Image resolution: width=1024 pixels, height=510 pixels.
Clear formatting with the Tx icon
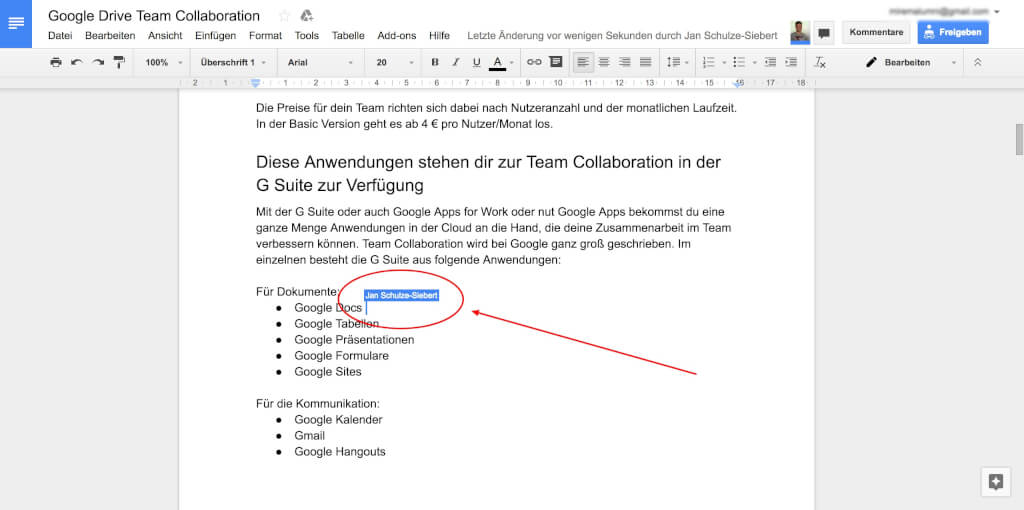(x=820, y=62)
